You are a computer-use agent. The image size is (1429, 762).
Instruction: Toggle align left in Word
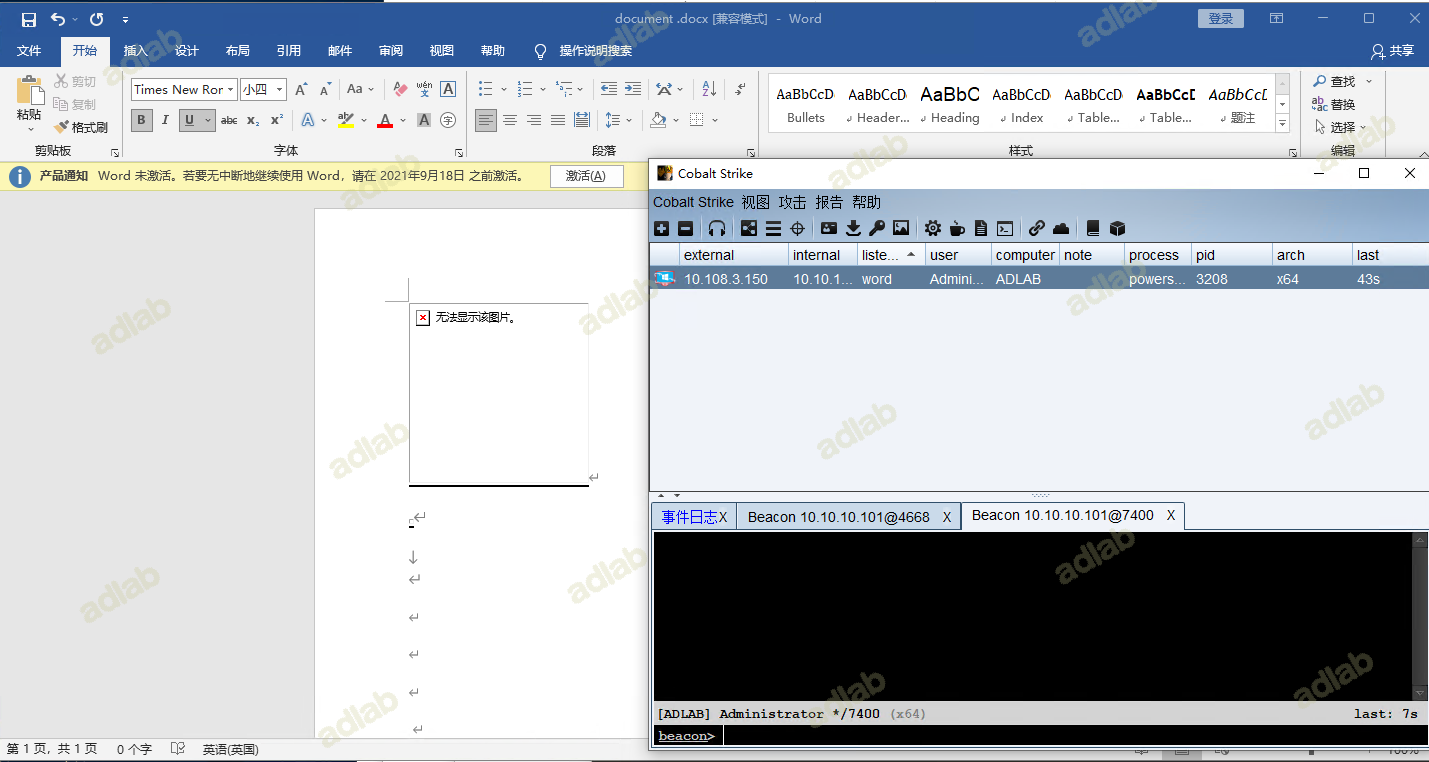pos(486,120)
